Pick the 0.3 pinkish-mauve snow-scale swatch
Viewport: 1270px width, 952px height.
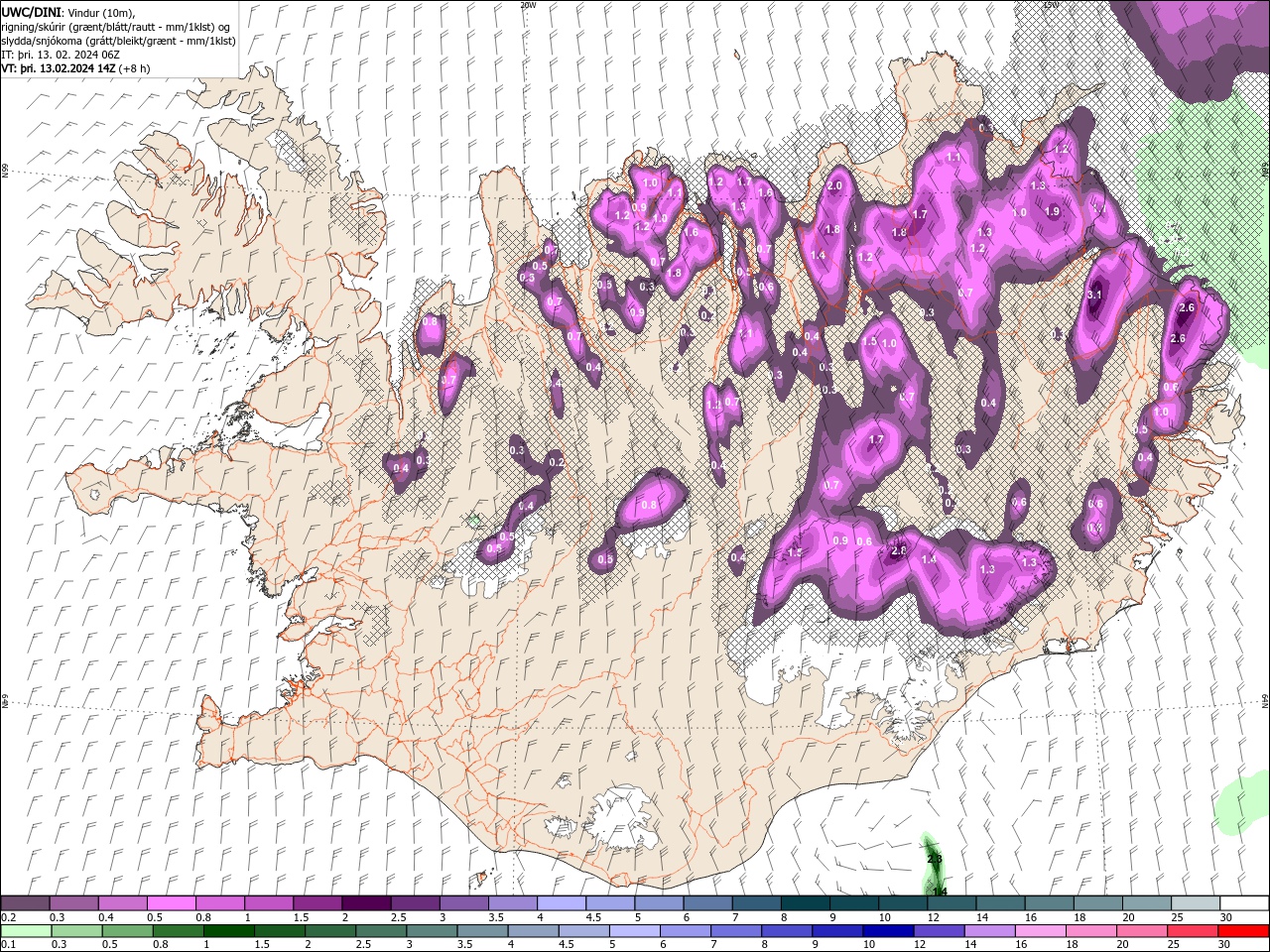coord(73,903)
